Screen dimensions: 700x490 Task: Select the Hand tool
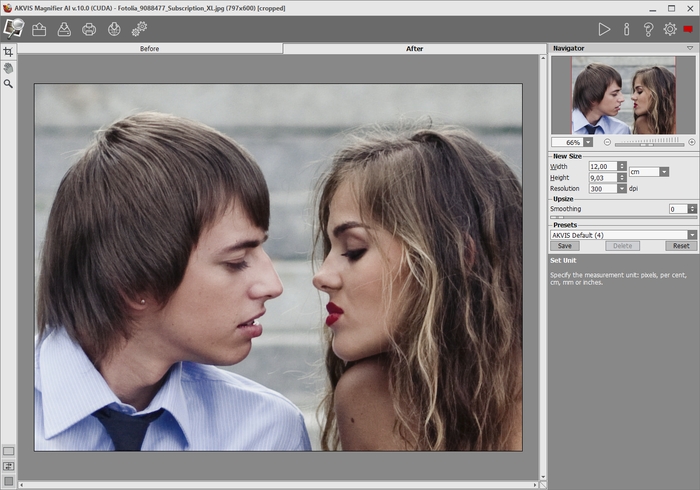[8, 68]
